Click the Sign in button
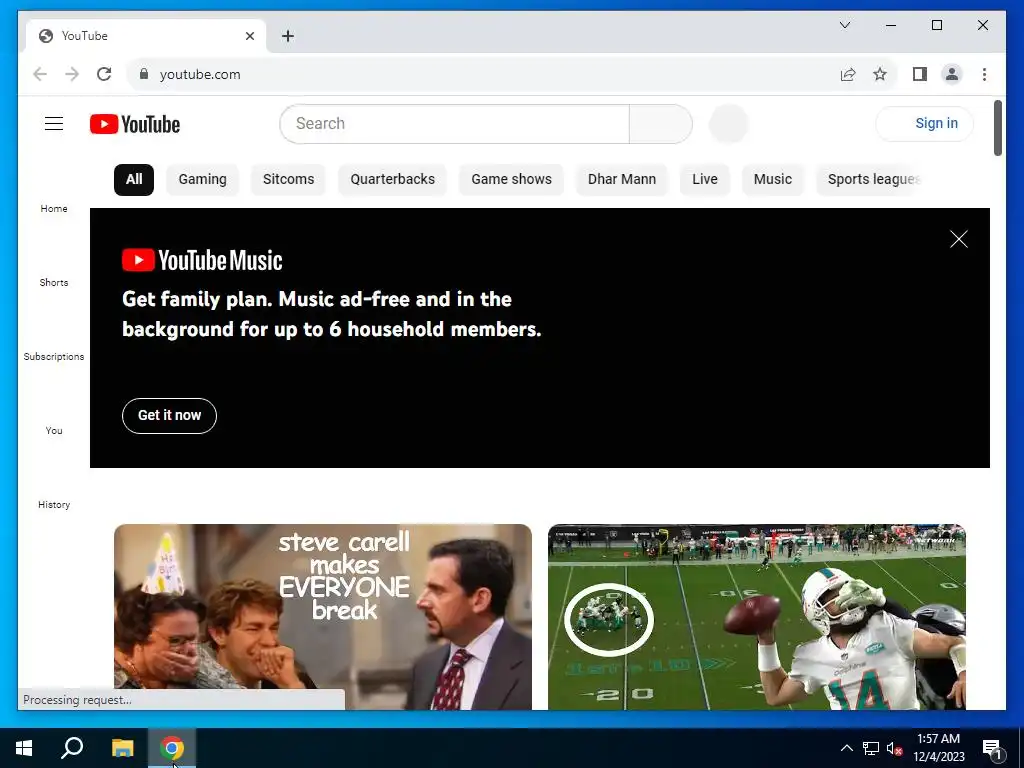 click(925, 123)
